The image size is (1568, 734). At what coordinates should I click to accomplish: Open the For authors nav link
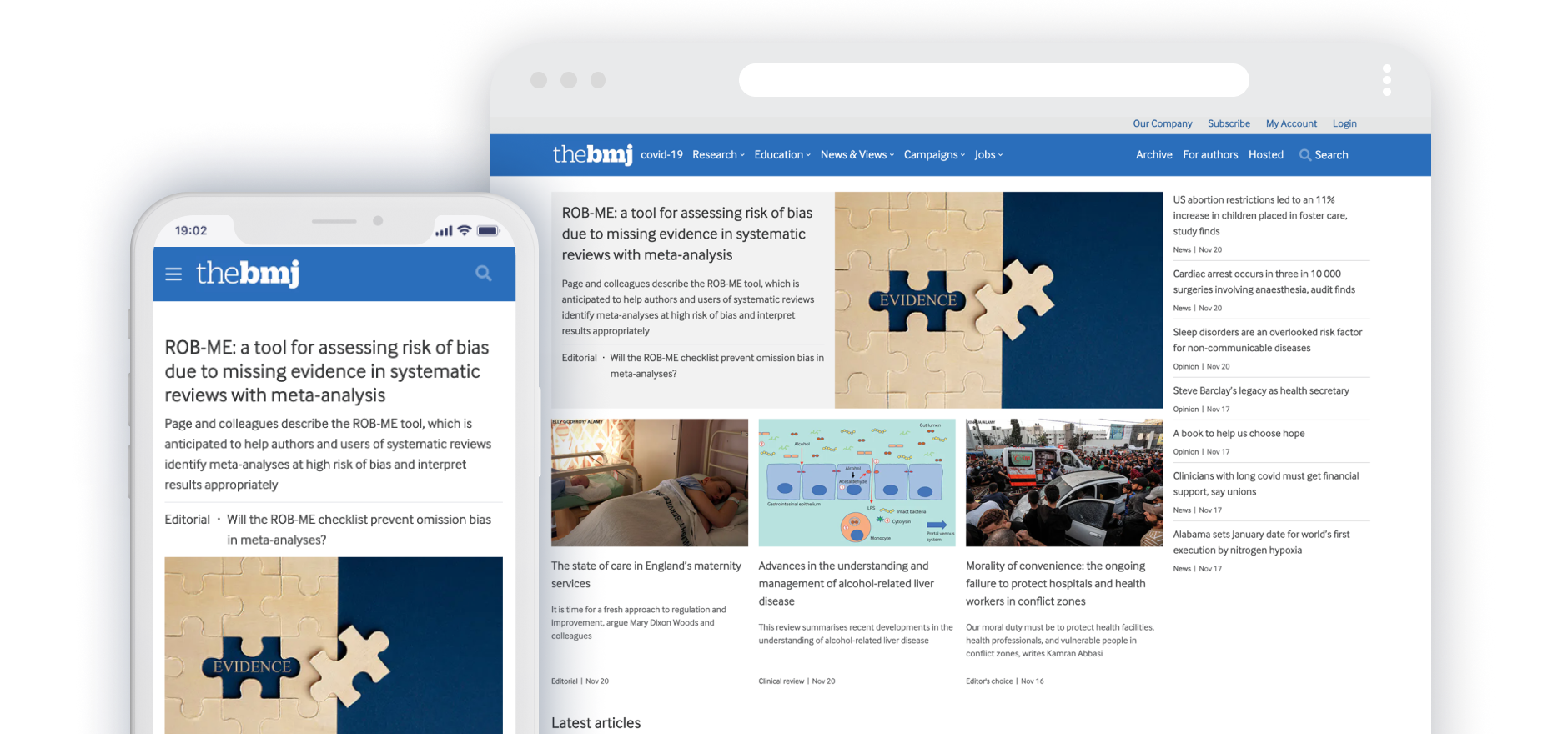(x=1210, y=155)
